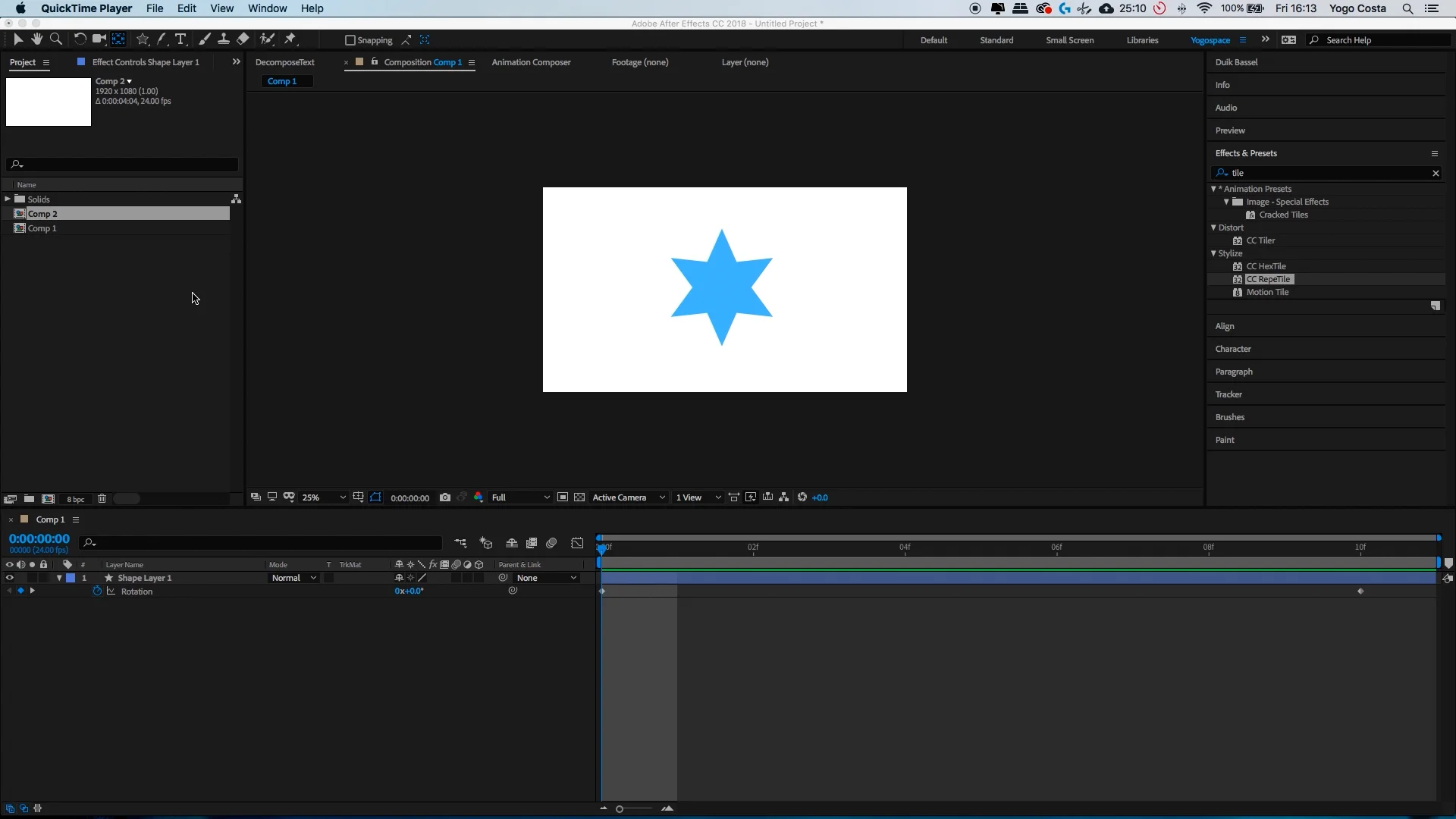This screenshot has width=1456, height=819.
Task: Enable the Snapping checkbox
Action: pyautogui.click(x=350, y=40)
